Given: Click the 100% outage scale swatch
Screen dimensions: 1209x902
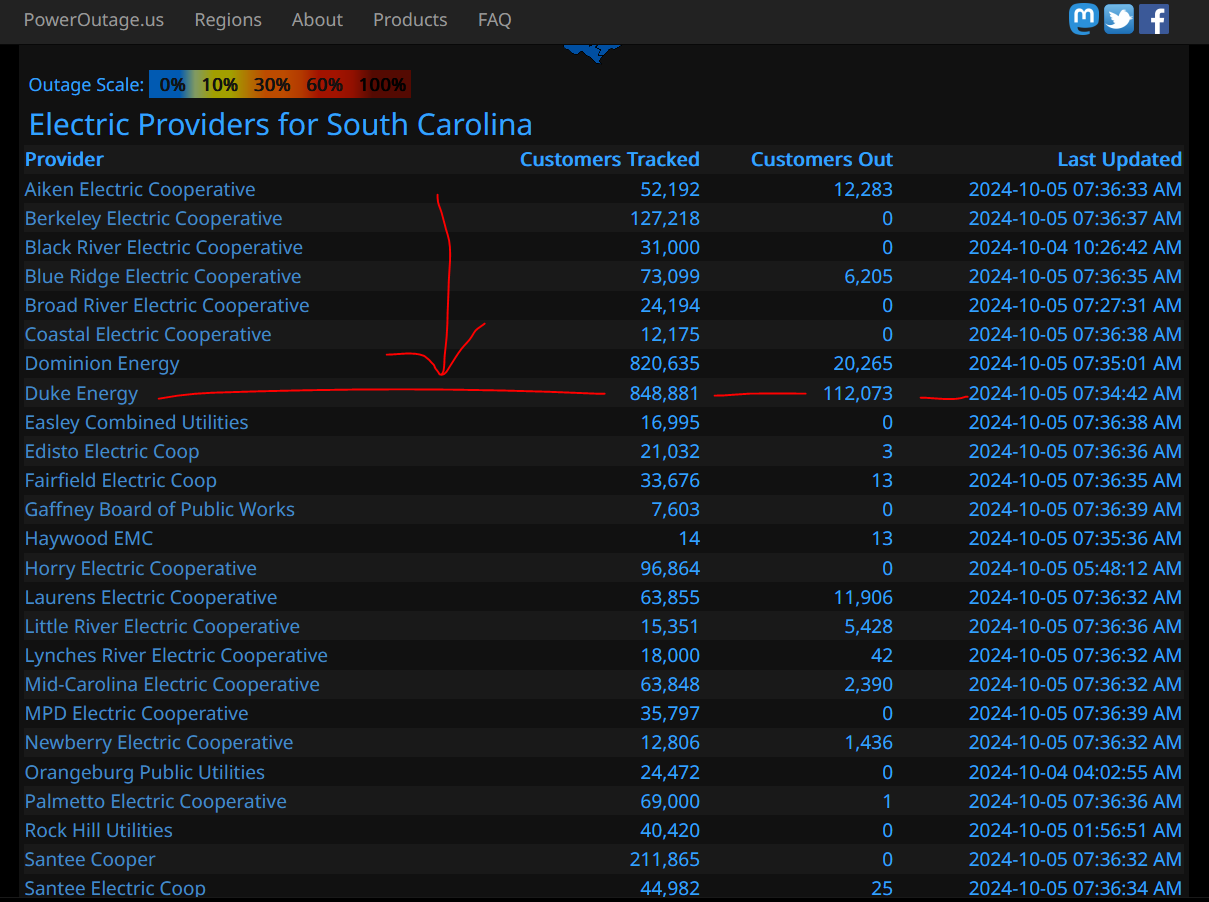Looking at the screenshot, I should point(382,85).
